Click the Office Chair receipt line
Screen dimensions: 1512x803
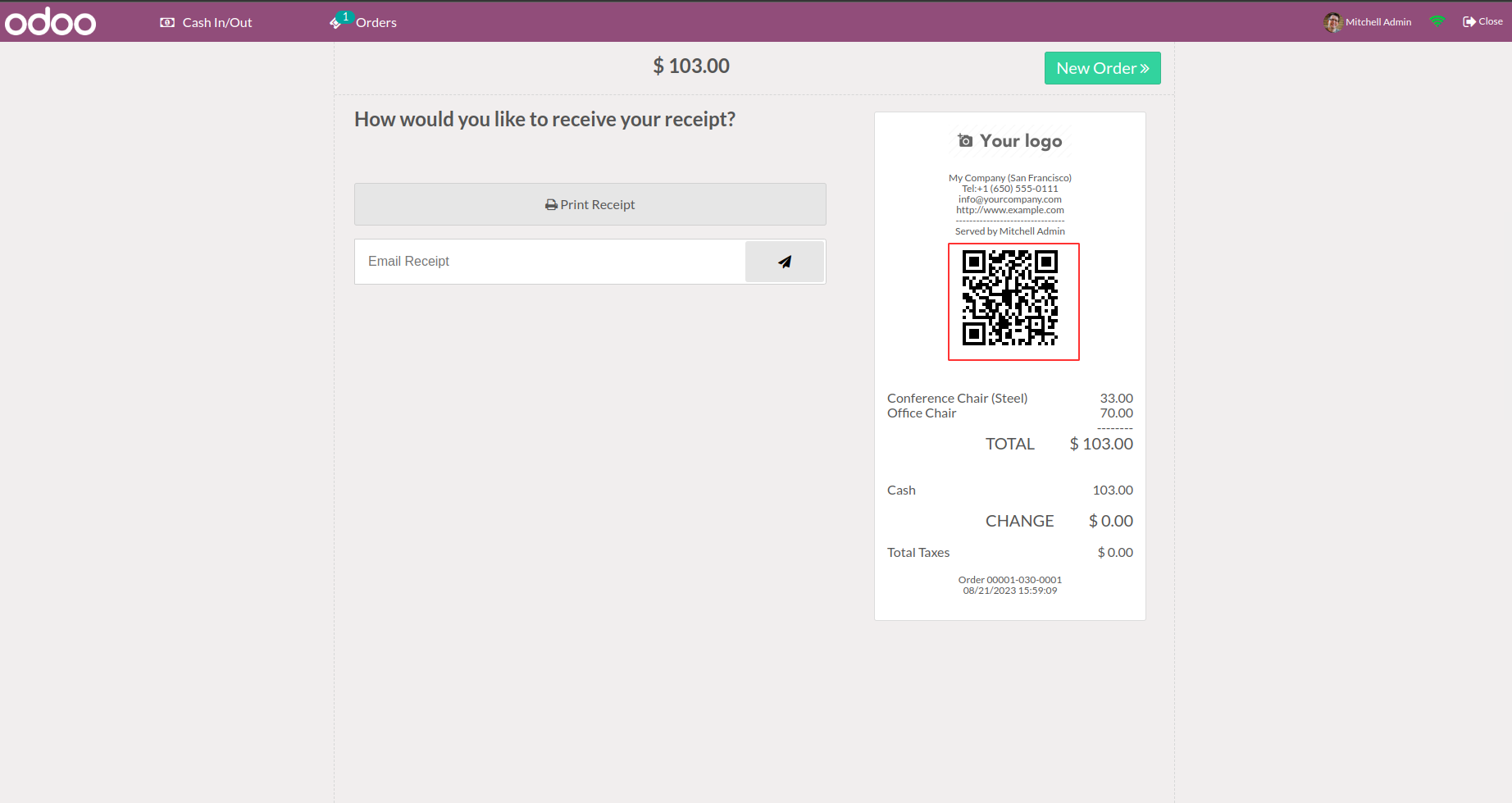(x=1010, y=413)
